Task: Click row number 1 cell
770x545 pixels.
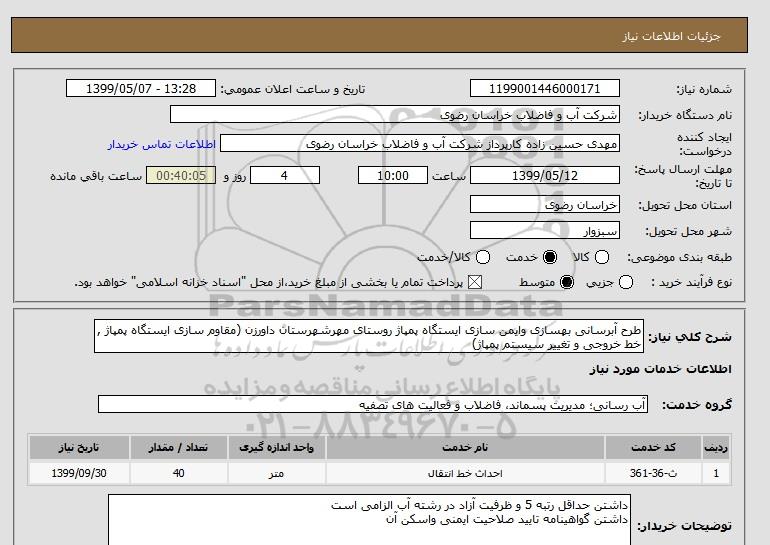Action: point(716,473)
